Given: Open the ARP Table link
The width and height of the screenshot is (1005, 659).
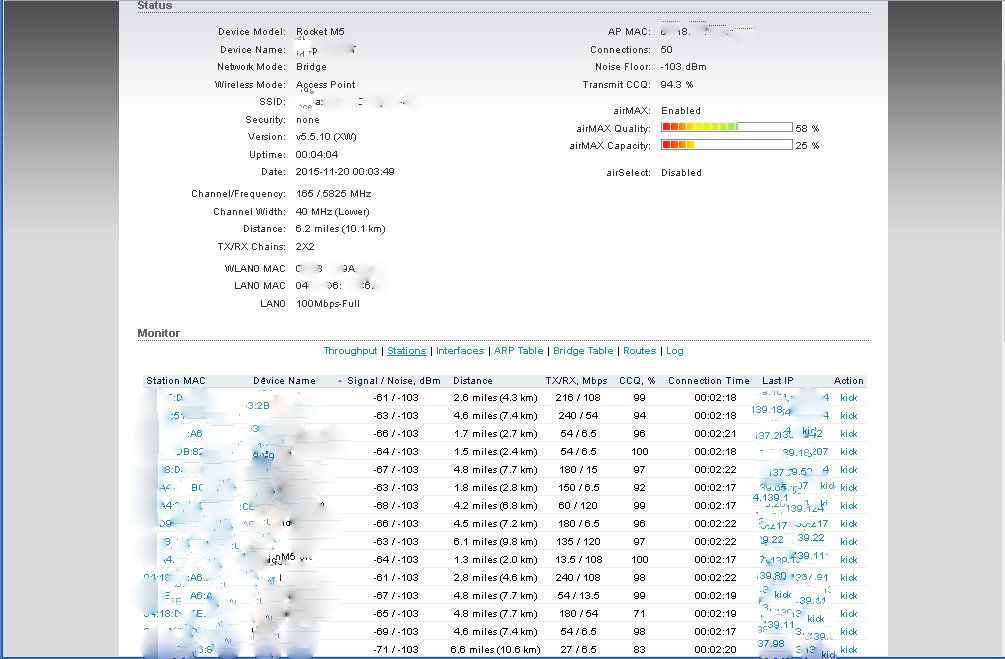Looking at the screenshot, I should point(518,351).
